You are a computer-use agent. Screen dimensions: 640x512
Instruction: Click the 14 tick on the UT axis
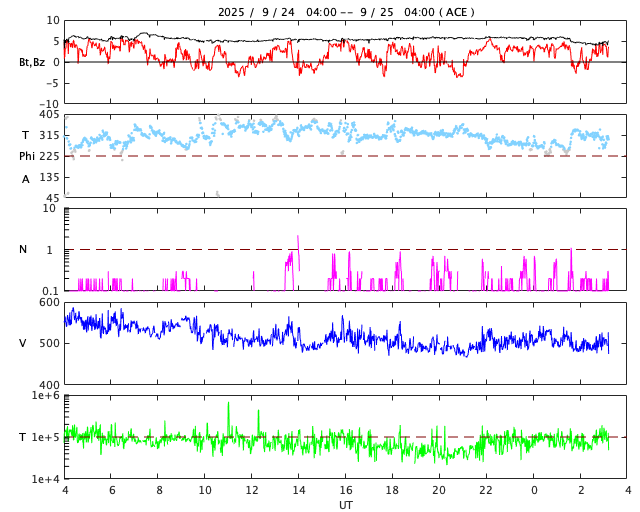pos(299,491)
